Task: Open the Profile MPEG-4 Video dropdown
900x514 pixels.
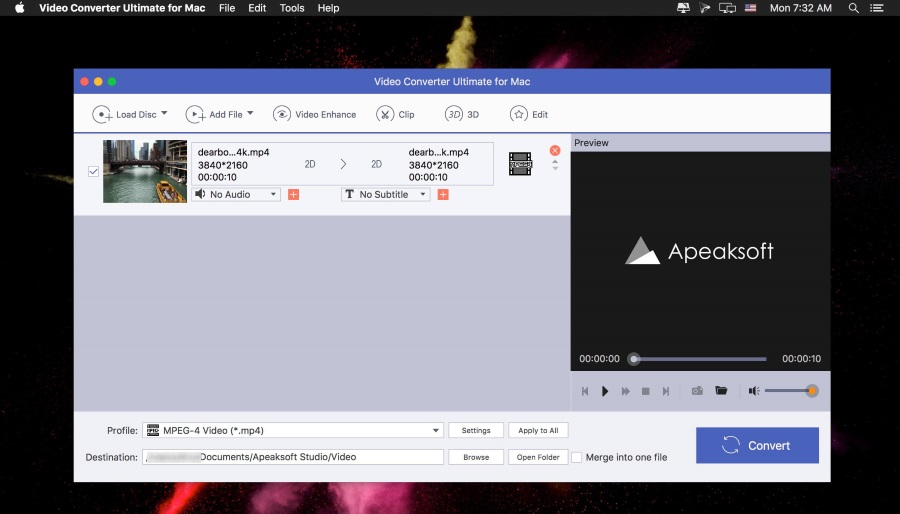Action: 293,430
